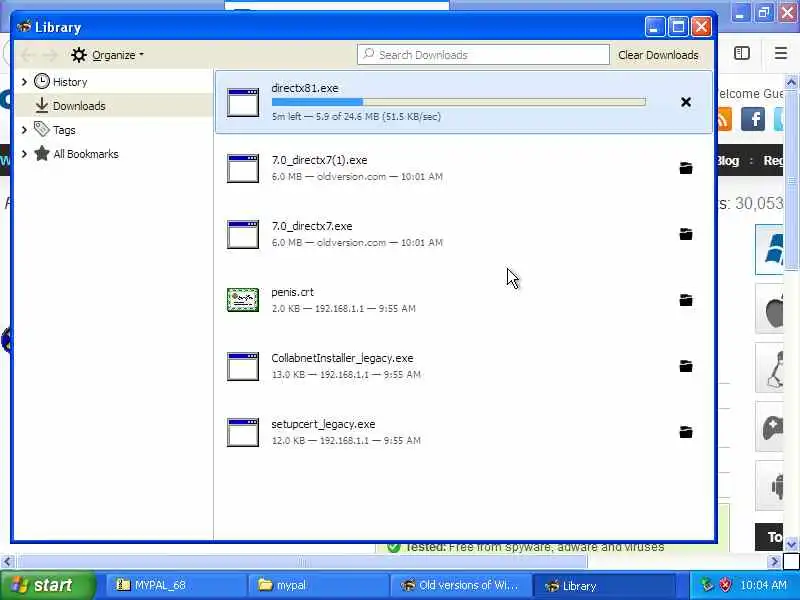This screenshot has width=800, height=600.
Task: Click the file name directx81.exe
Action: click(x=305, y=88)
